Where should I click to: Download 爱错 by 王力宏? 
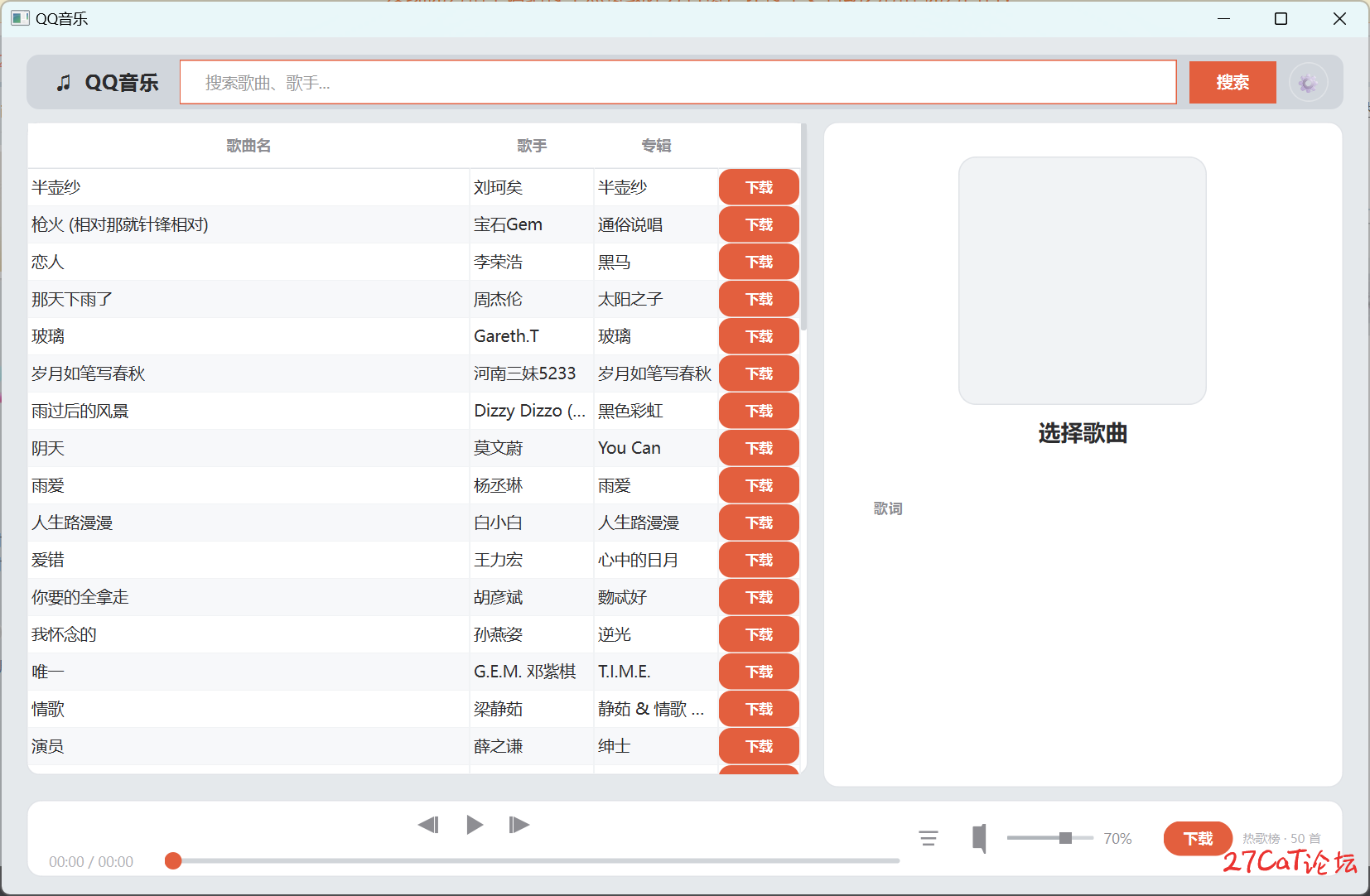click(759, 560)
